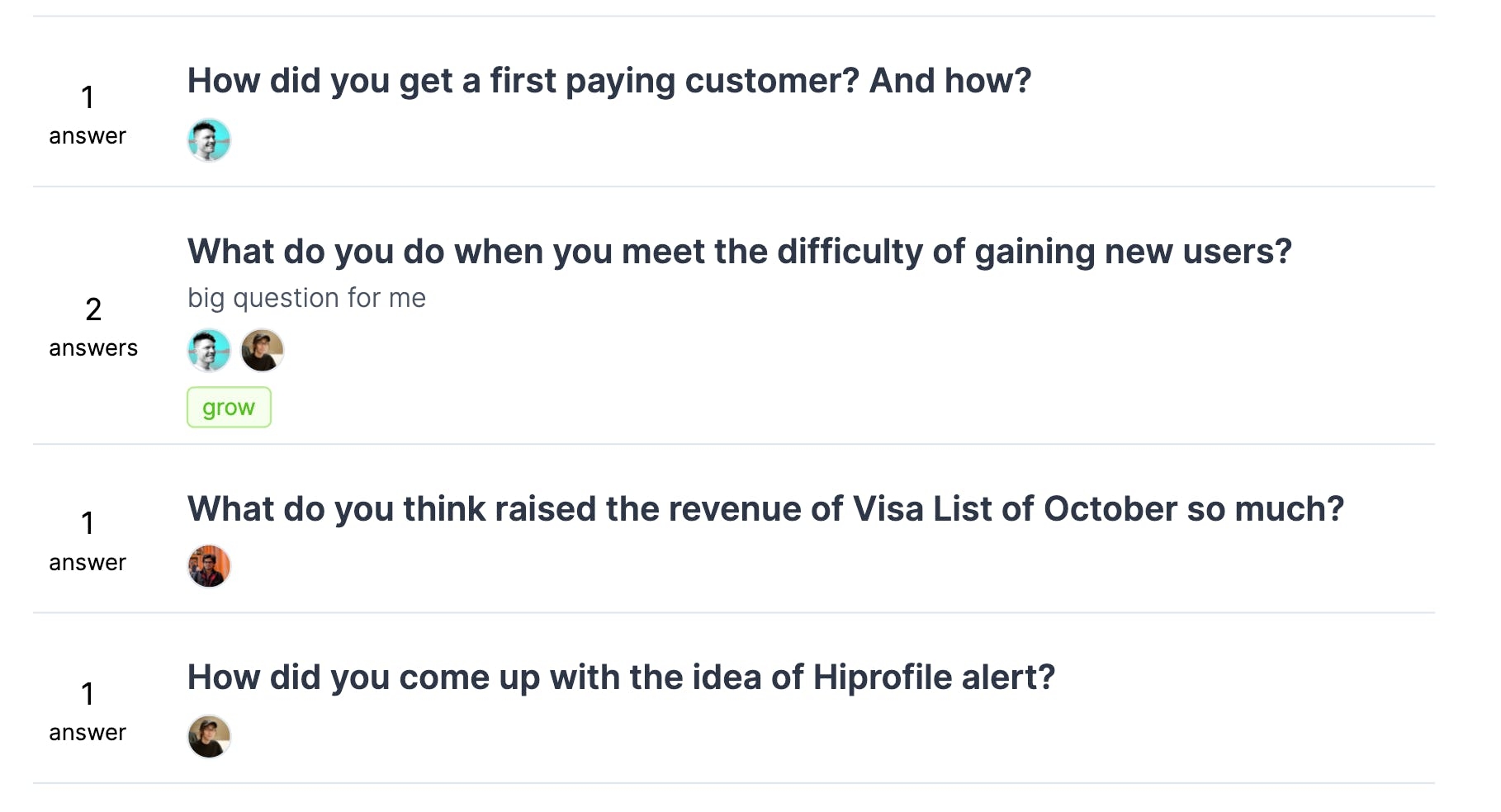
Task: Open the Hiprofile alert idea question
Action: (622, 677)
